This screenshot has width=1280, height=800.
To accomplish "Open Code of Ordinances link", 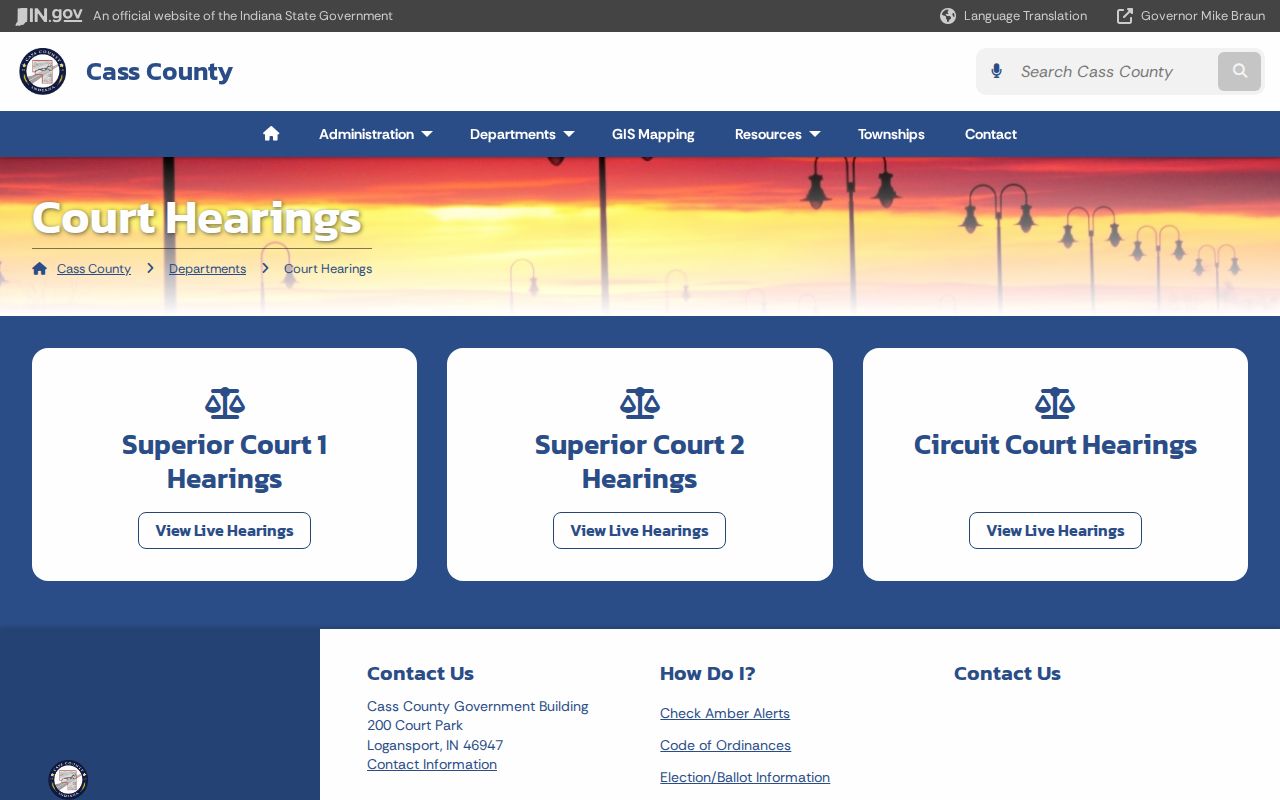I will tap(725, 746).
